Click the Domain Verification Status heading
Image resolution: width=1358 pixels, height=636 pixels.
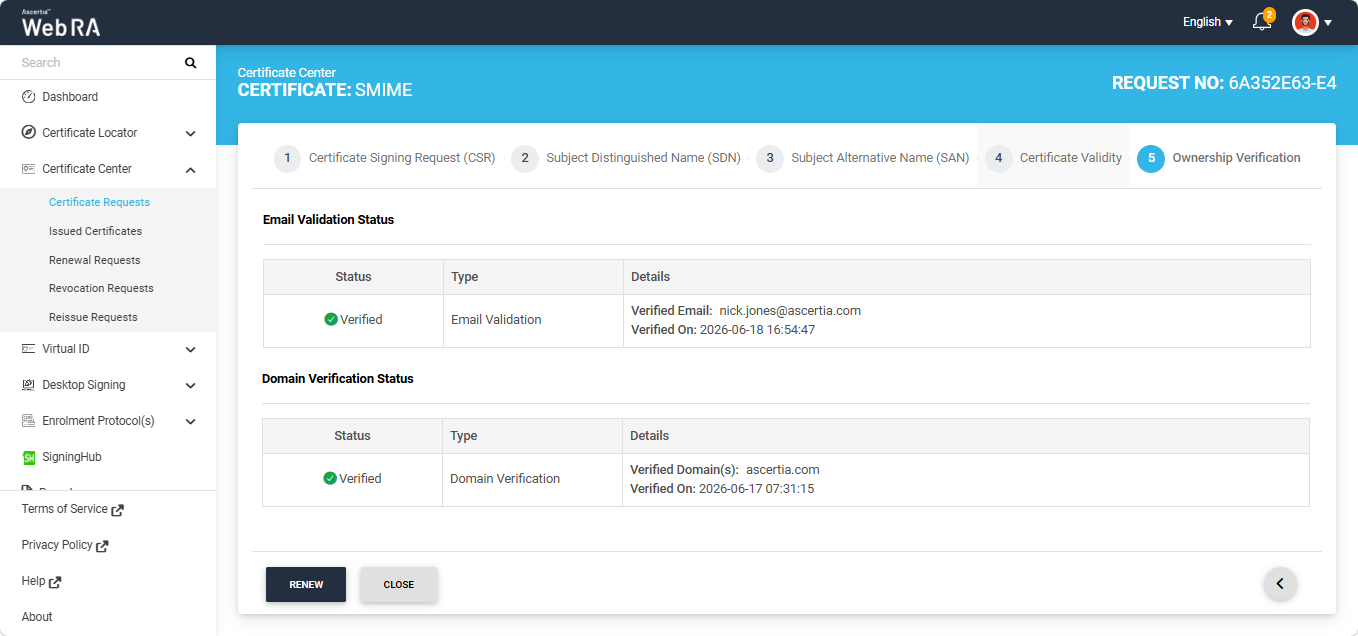338,379
